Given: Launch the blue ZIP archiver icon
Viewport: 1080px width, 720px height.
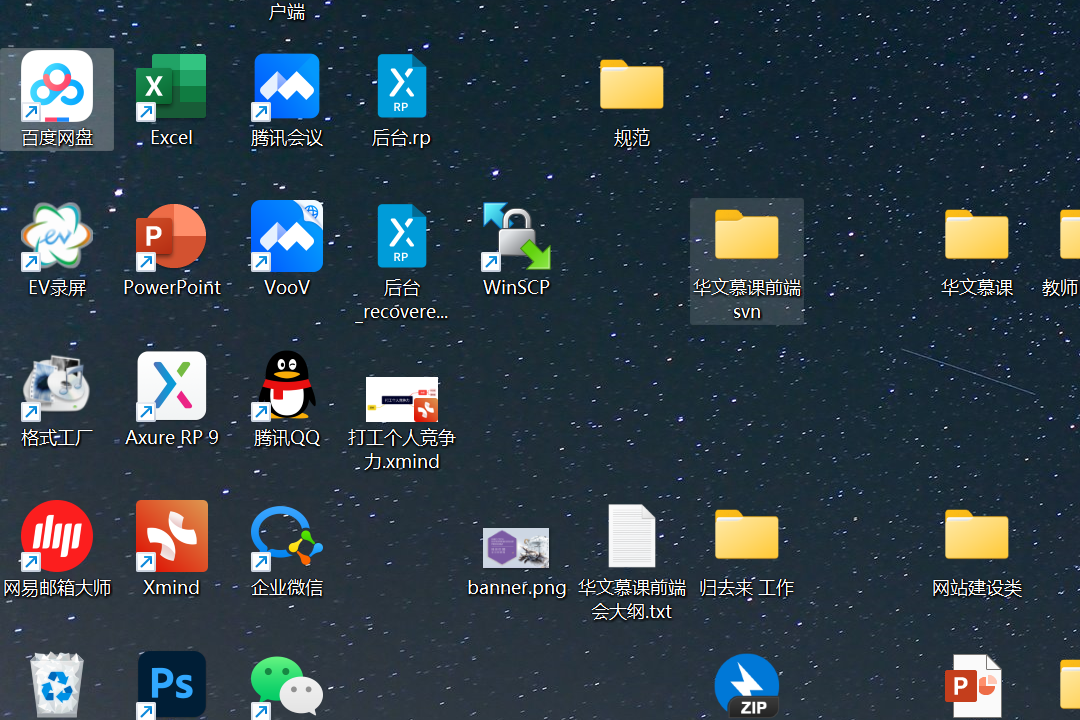Looking at the screenshot, I should [x=747, y=686].
